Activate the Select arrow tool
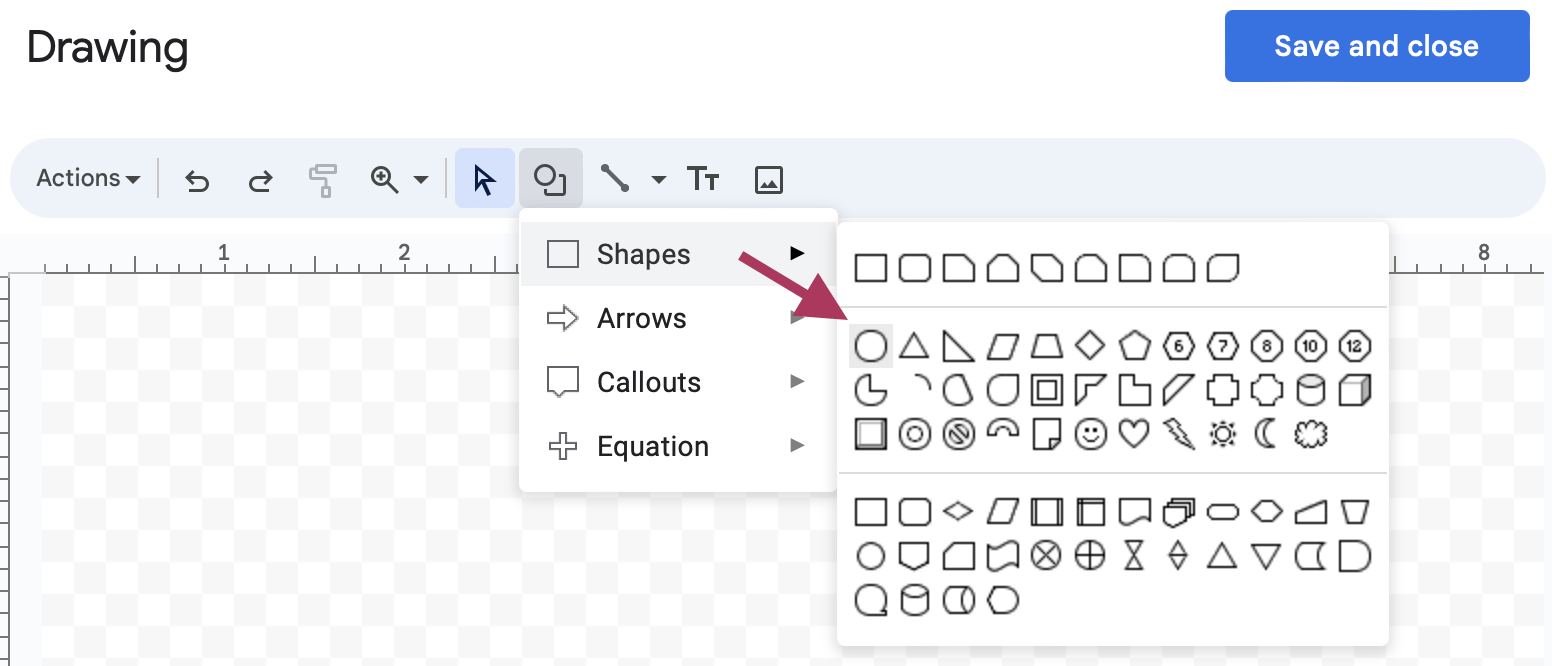Viewport: 1552px width, 666px height. pyautogui.click(x=484, y=179)
